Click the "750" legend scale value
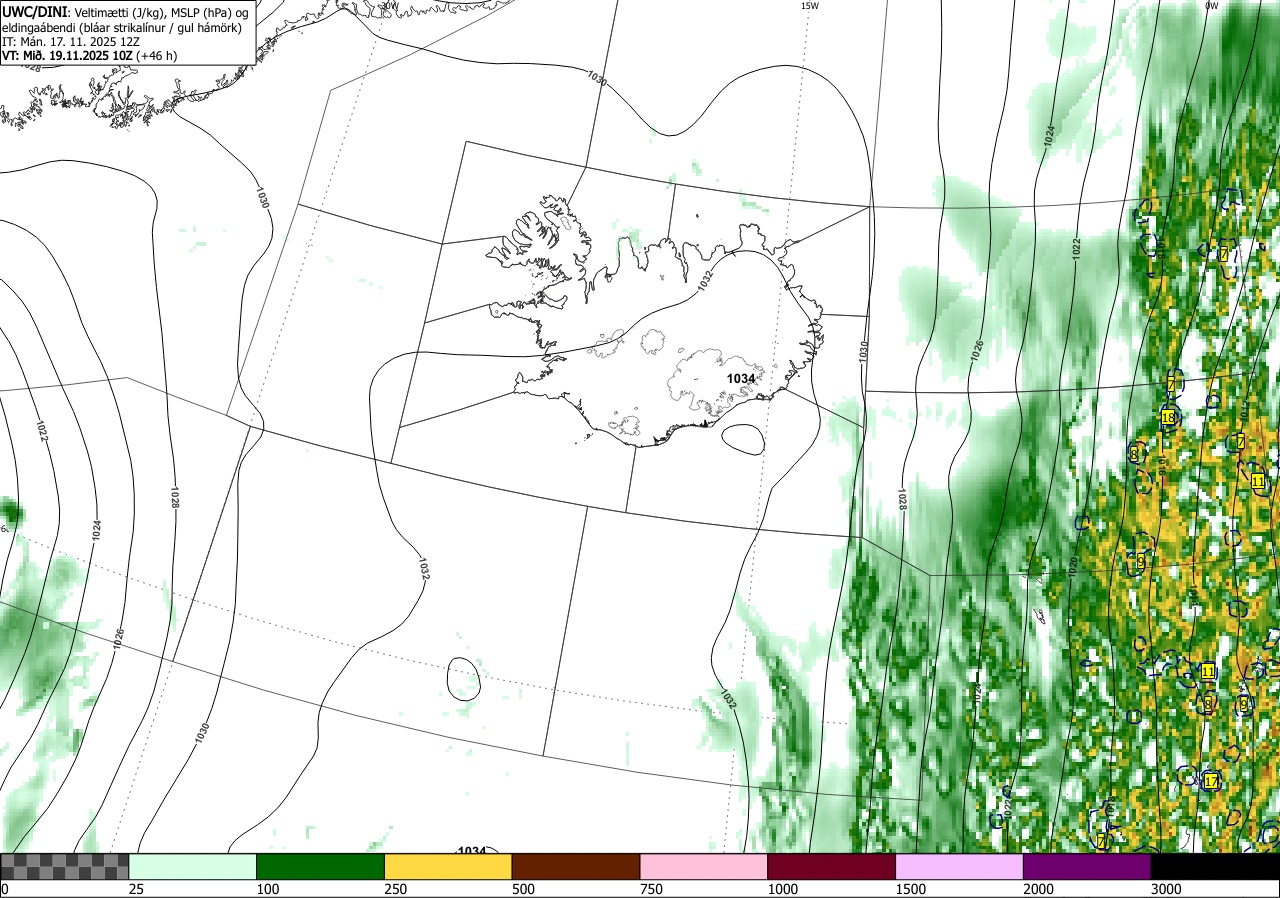Image resolution: width=1280 pixels, height=898 pixels. [x=652, y=889]
